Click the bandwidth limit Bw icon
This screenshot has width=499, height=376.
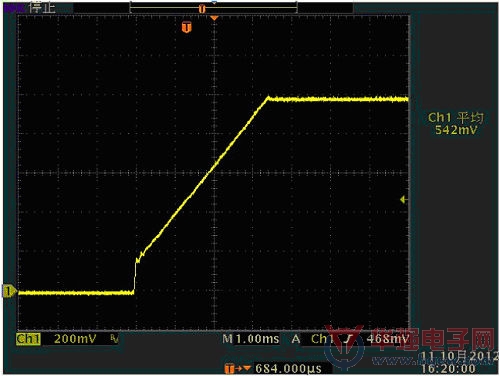114,339
